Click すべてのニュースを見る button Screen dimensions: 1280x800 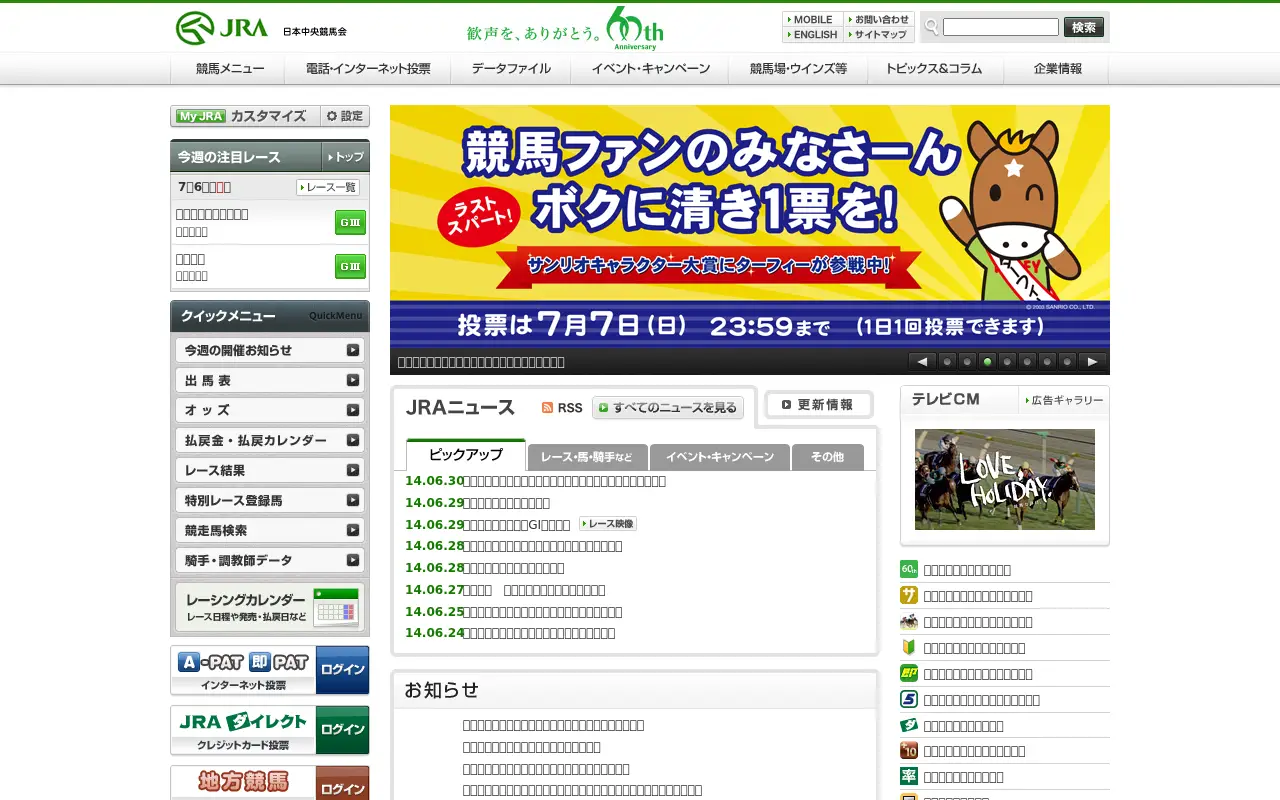coord(668,407)
